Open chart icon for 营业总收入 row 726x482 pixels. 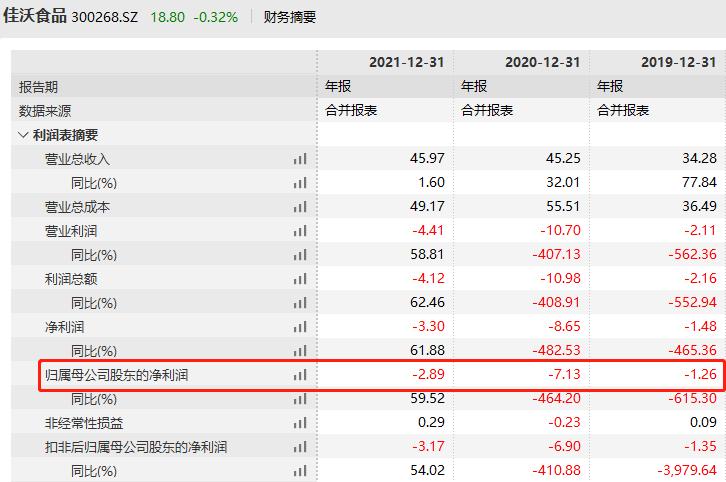coord(300,159)
